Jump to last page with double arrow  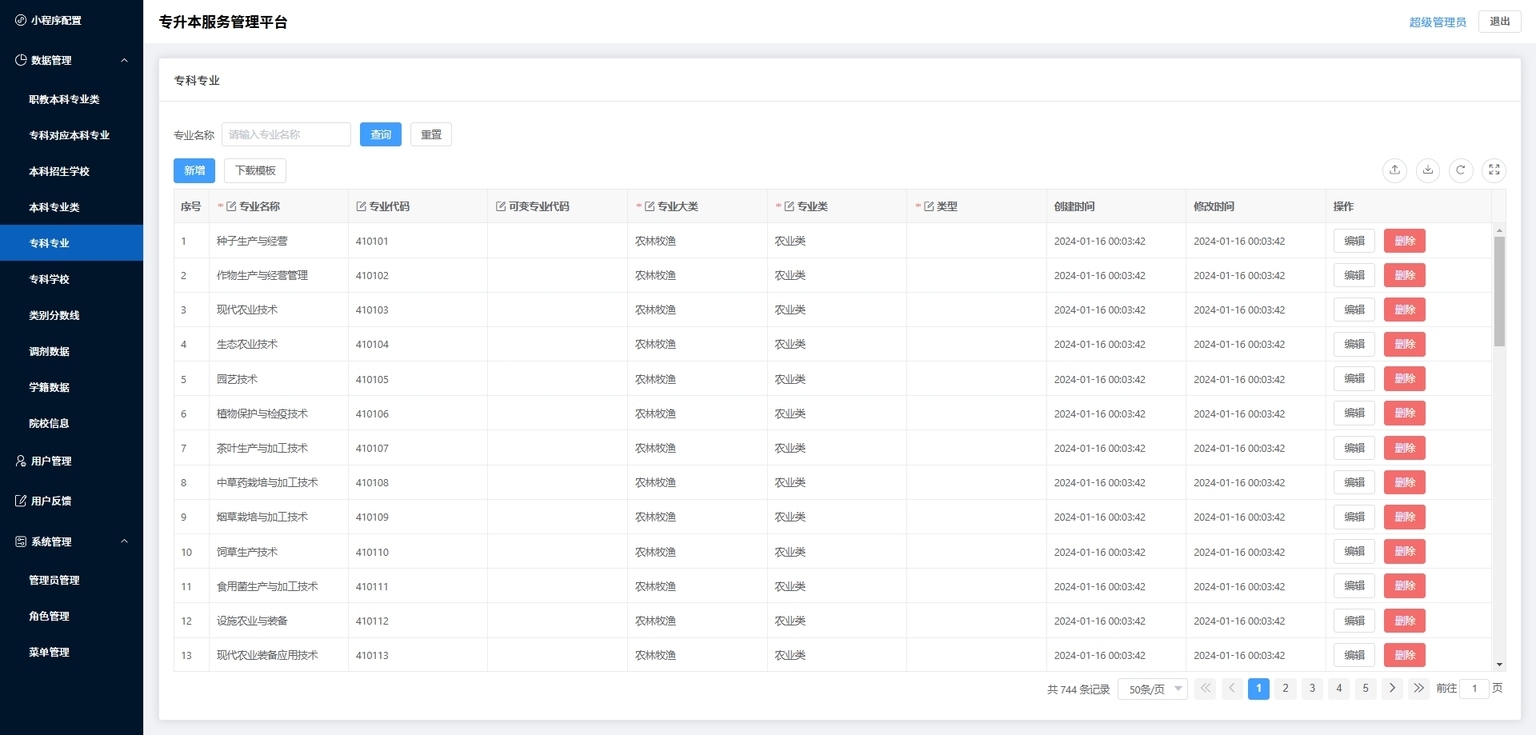click(1418, 688)
